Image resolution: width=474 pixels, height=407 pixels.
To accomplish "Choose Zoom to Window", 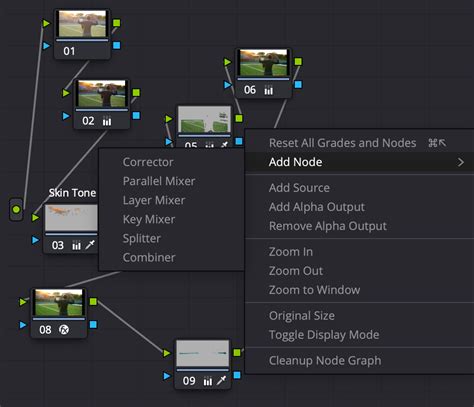I will click(x=314, y=290).
